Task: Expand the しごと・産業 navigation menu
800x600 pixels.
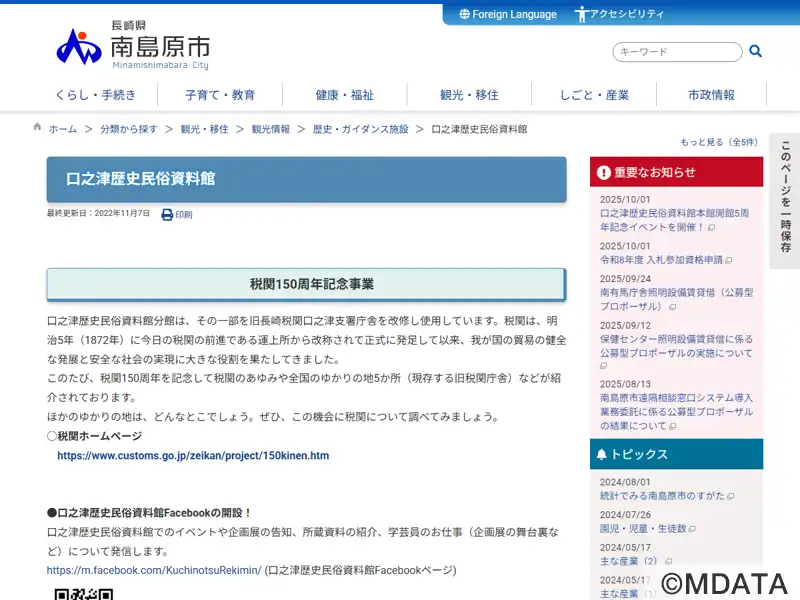Action: coord(594,95)
